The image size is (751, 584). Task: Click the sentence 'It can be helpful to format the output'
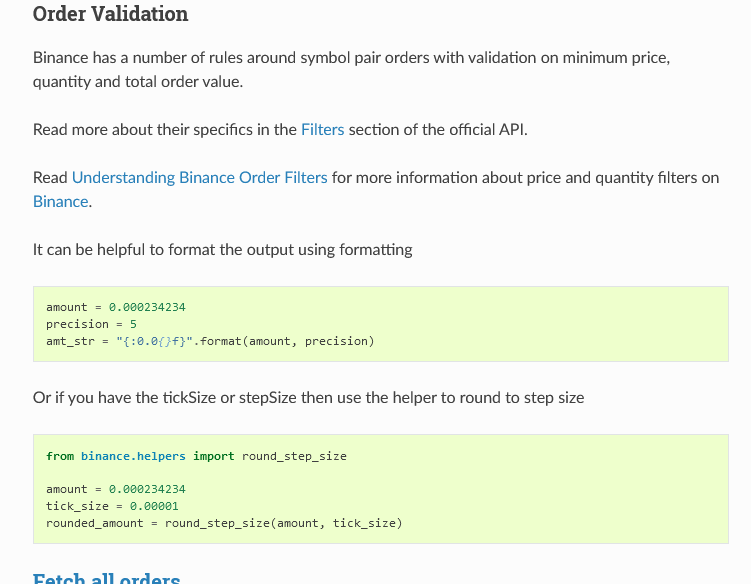[222, 250]
